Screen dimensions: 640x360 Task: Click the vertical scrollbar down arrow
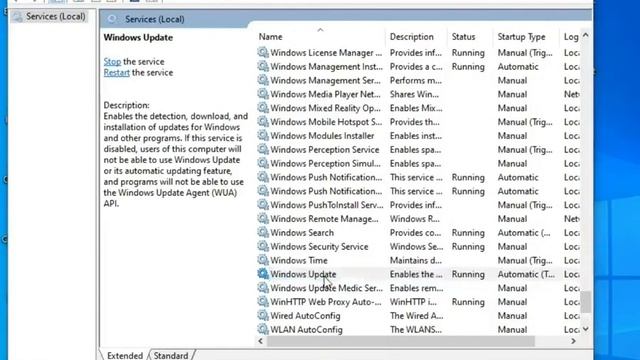(586, 329)
